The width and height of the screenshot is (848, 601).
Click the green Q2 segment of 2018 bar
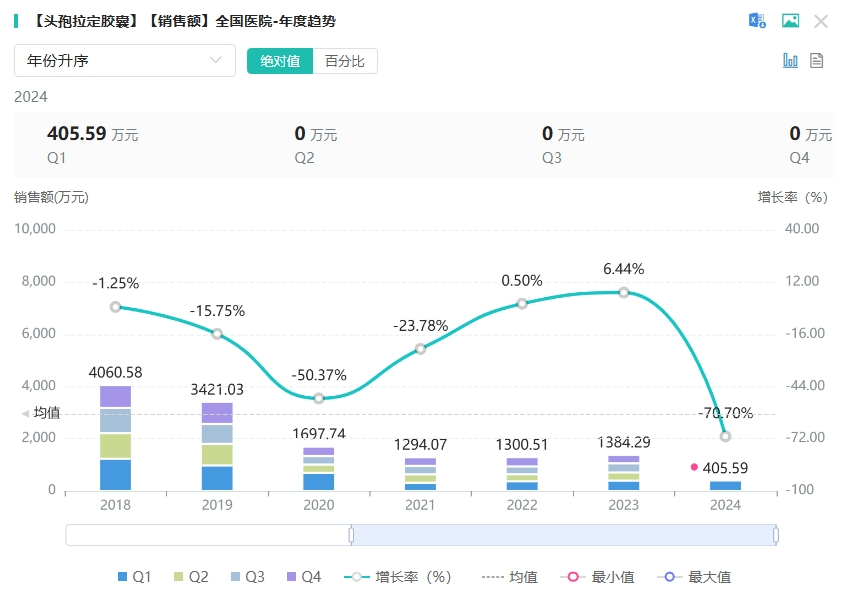[115, 446]
